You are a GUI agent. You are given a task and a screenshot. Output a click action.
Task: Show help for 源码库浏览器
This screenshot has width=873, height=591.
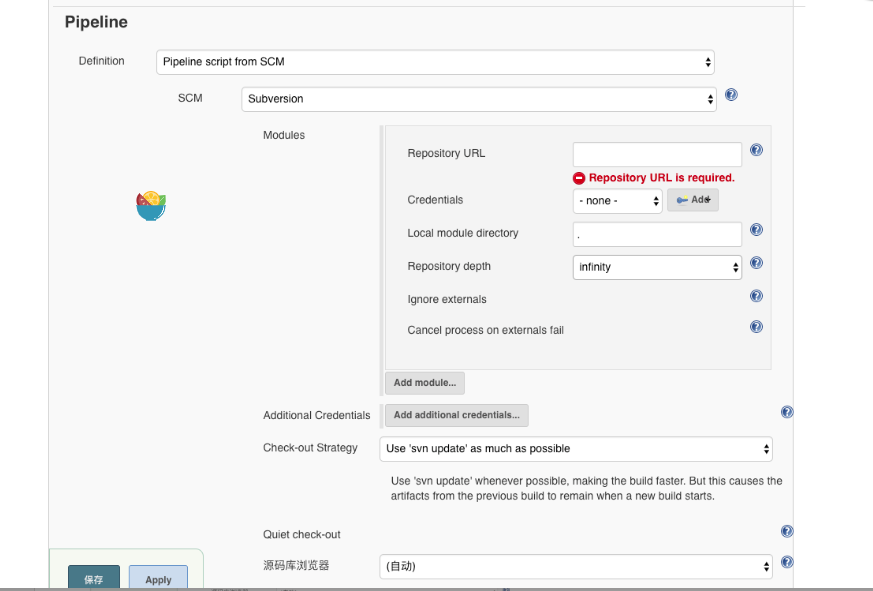point(787,562)
